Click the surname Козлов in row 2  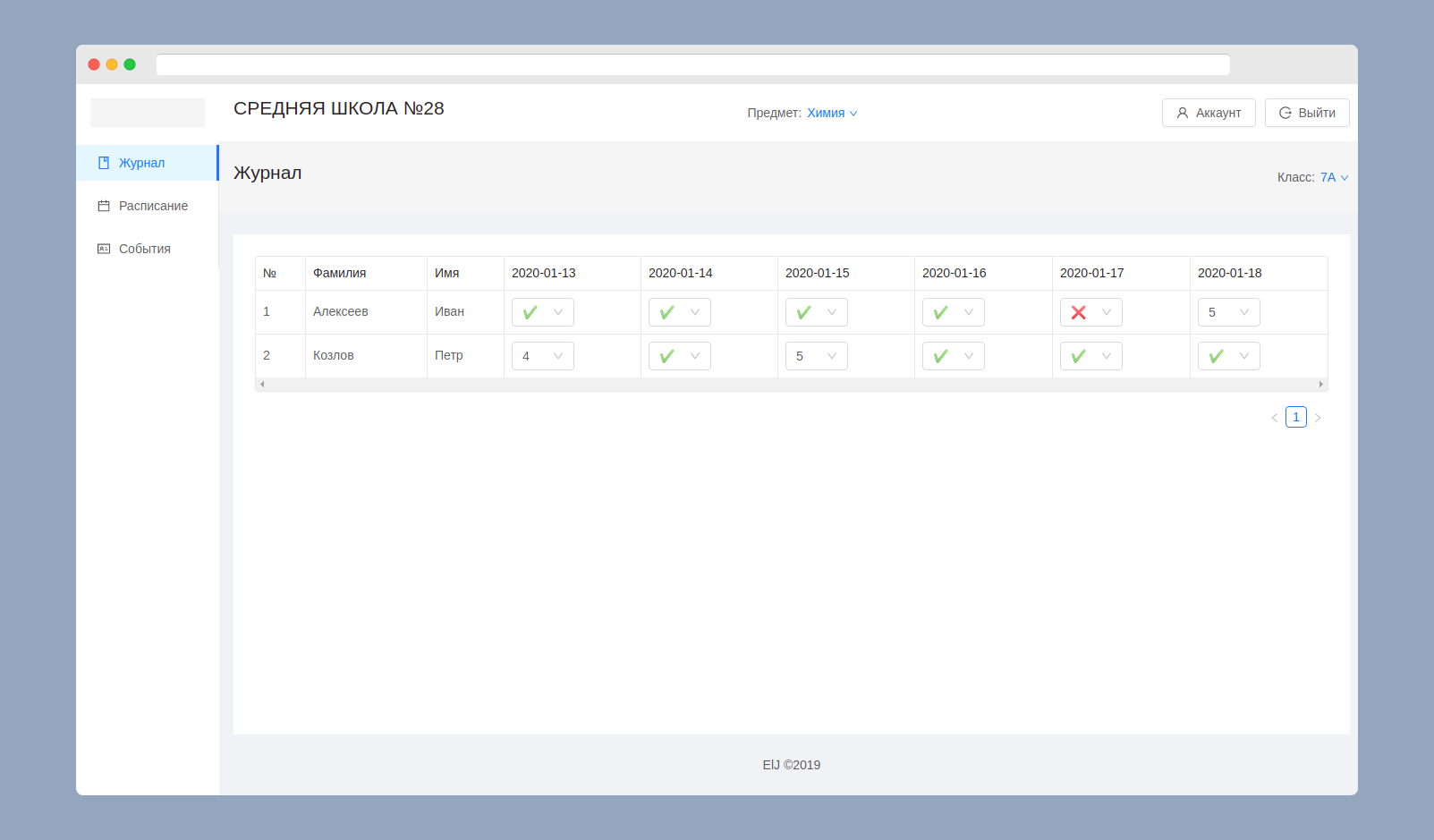pyautogui.click(x=334, y=355)
